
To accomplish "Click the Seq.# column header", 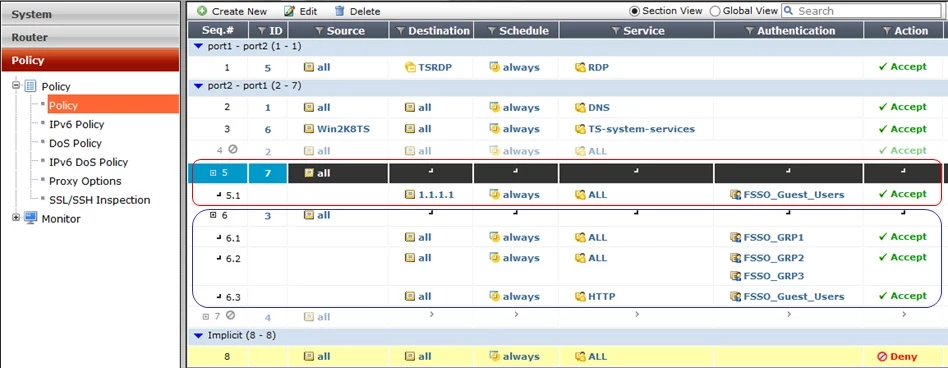I will pyautogui.click(x=218, y=31).
